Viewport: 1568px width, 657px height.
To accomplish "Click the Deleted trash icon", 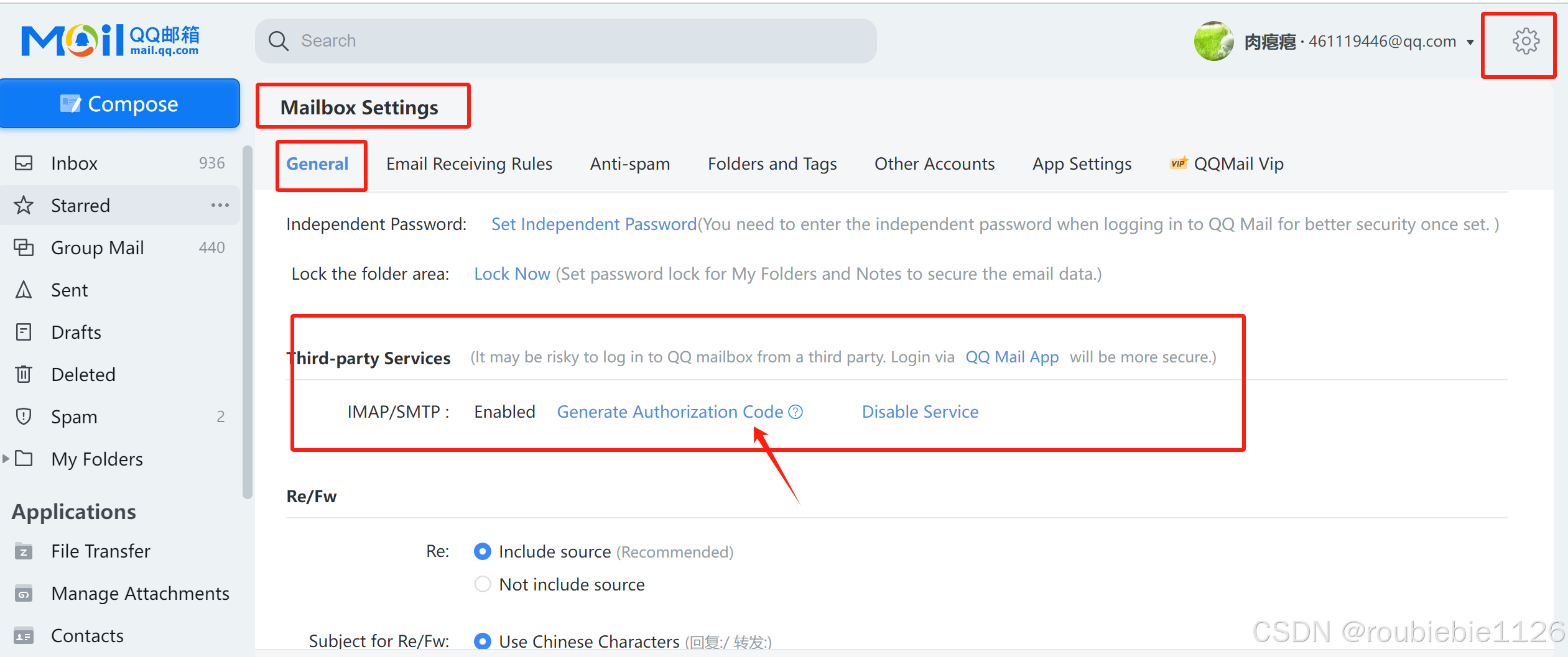I will pyautogui.click(x=24, y=374).
